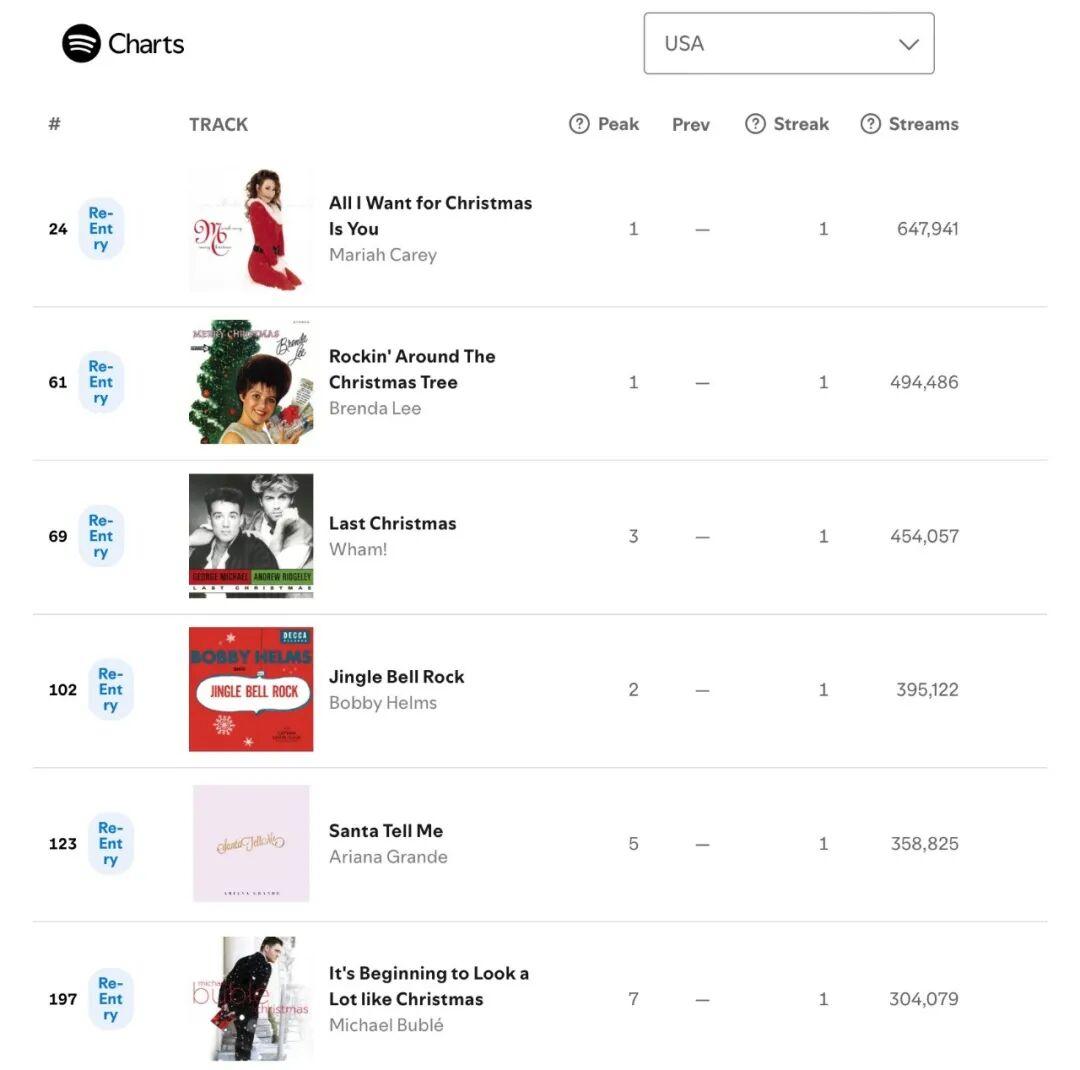Screen dimensions: 1080x1070
Task: Click the TRACK column header
Action: click(218, 124)
